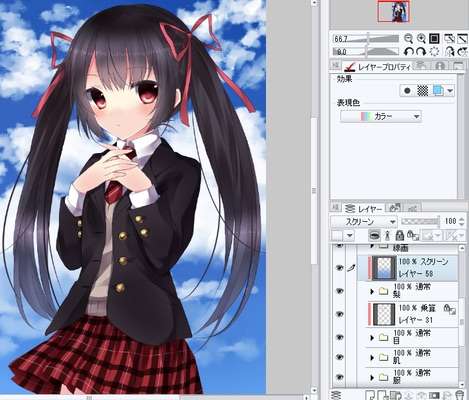Reset view to 100% in navigator

click(434, 39)
